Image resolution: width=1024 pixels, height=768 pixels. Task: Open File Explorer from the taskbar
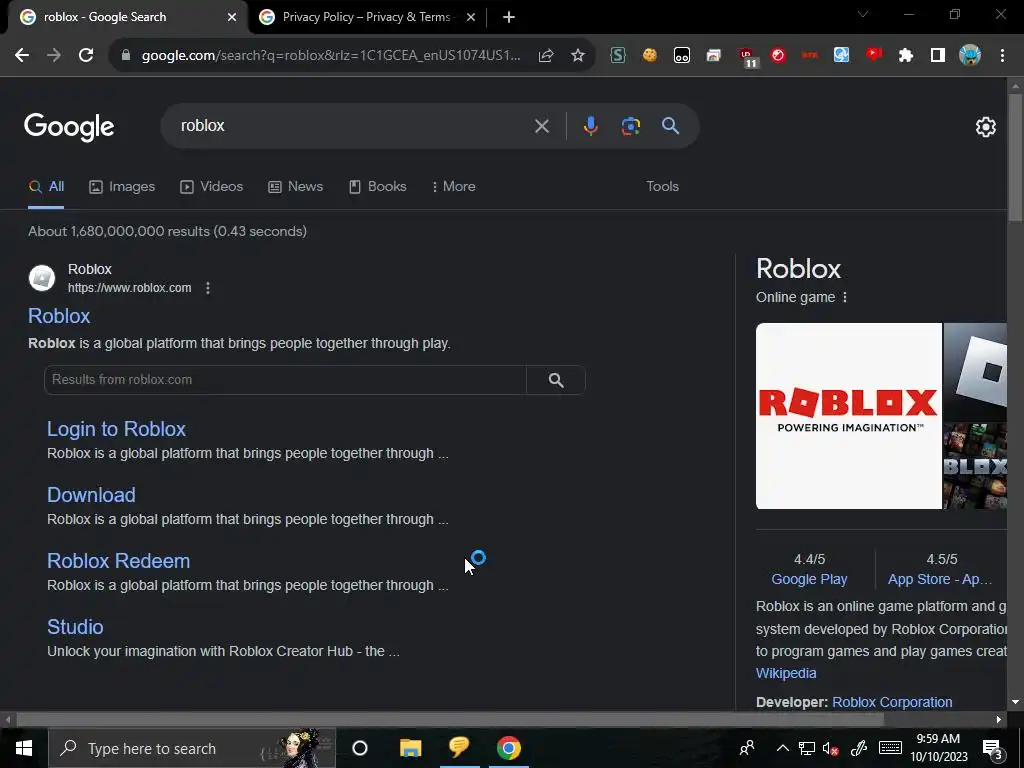(410, 748)
